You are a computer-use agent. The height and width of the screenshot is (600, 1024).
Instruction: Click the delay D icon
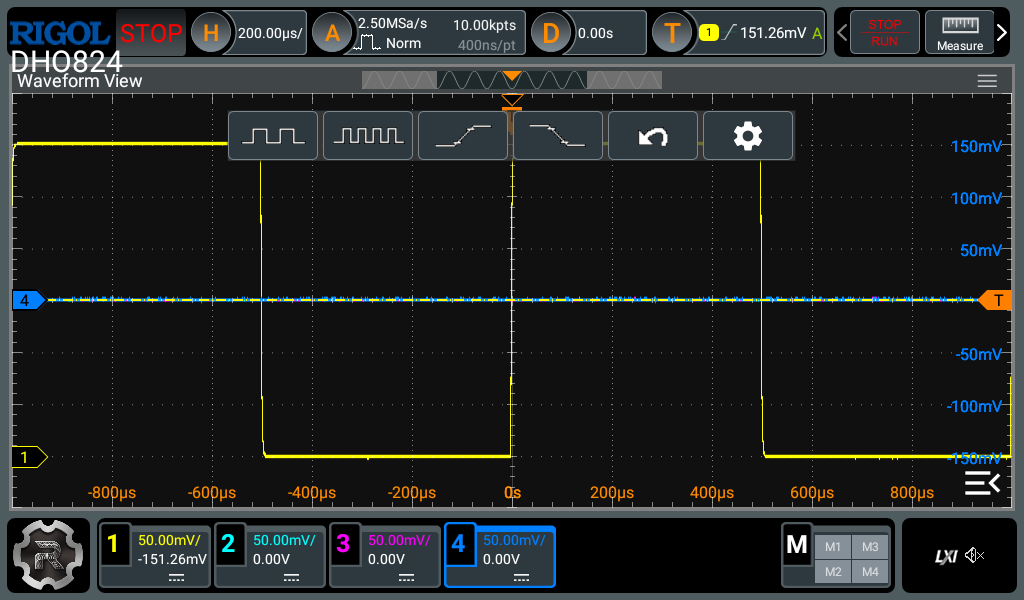(551, 33)
